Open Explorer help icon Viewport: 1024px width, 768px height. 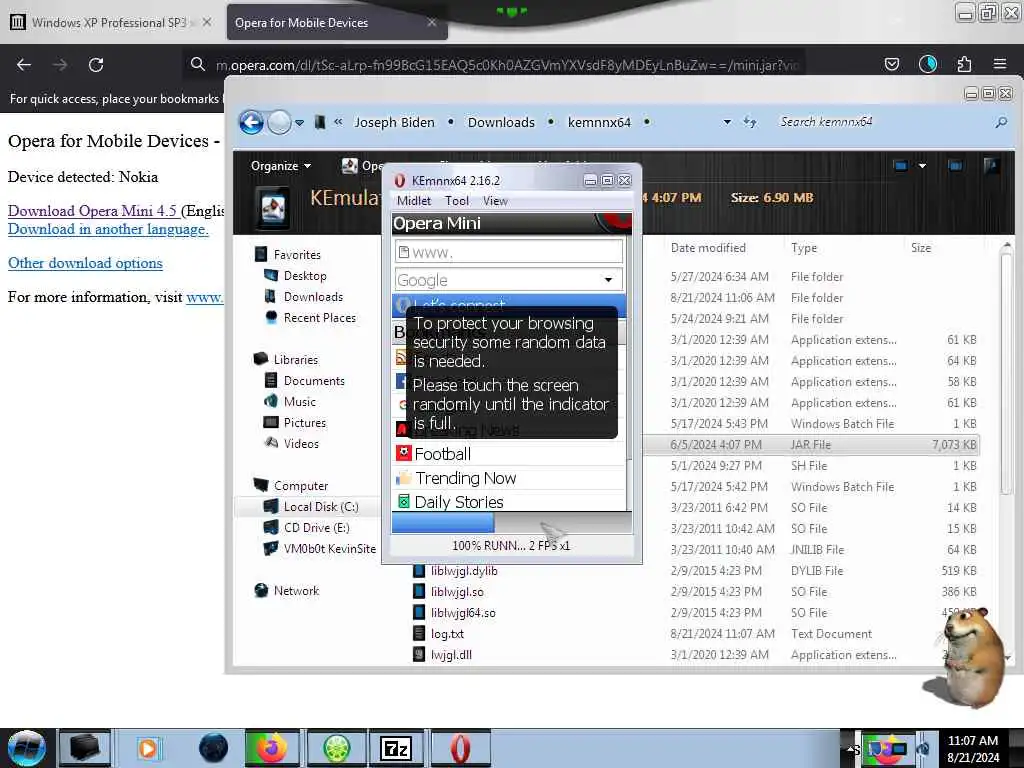[x=991, y=166]
